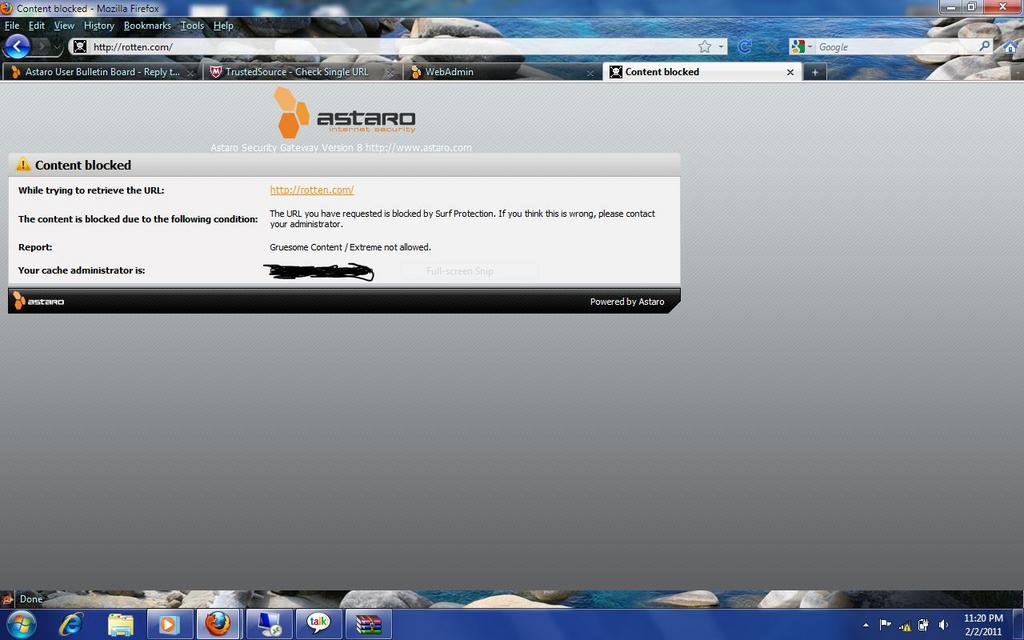1024x640 pixels.
Task: Follow the orange http://rotten.com/ link
Action: click(312, 190)
